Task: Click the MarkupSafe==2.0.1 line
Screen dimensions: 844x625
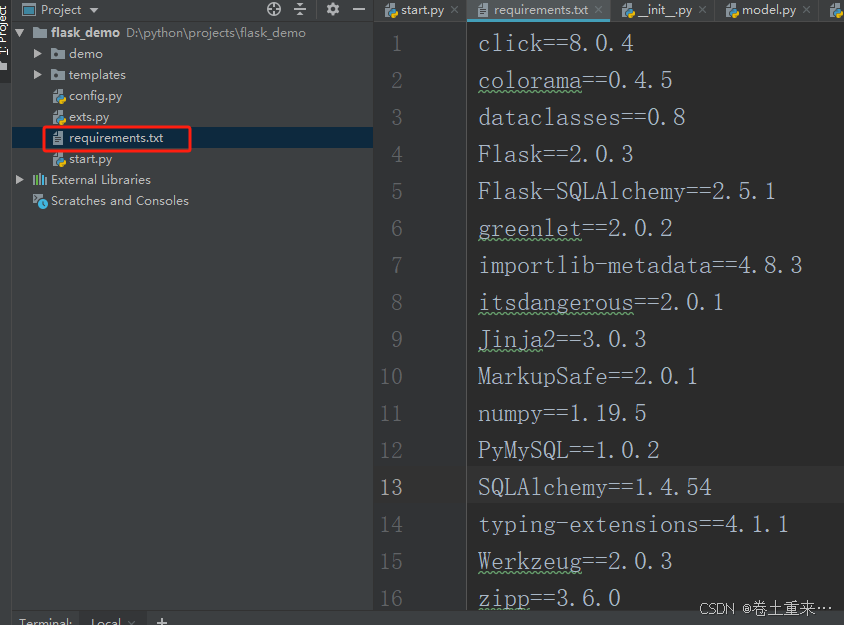Action: click(588, 376)
